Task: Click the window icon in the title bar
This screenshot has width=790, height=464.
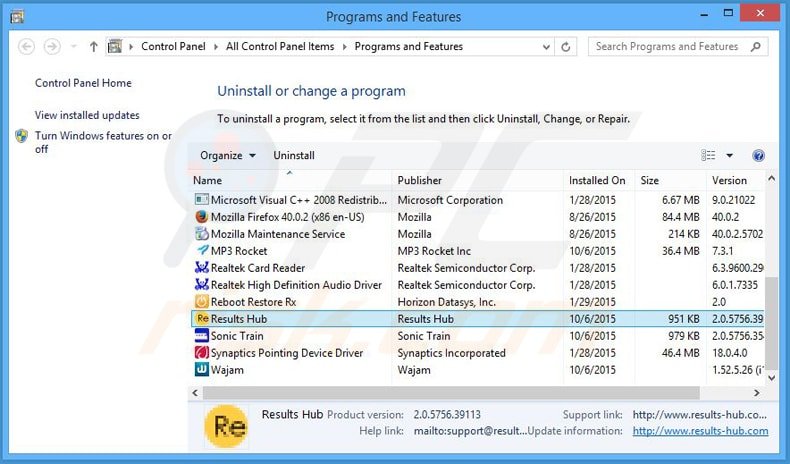Action: pyautogui.click(x=17, y=17)
